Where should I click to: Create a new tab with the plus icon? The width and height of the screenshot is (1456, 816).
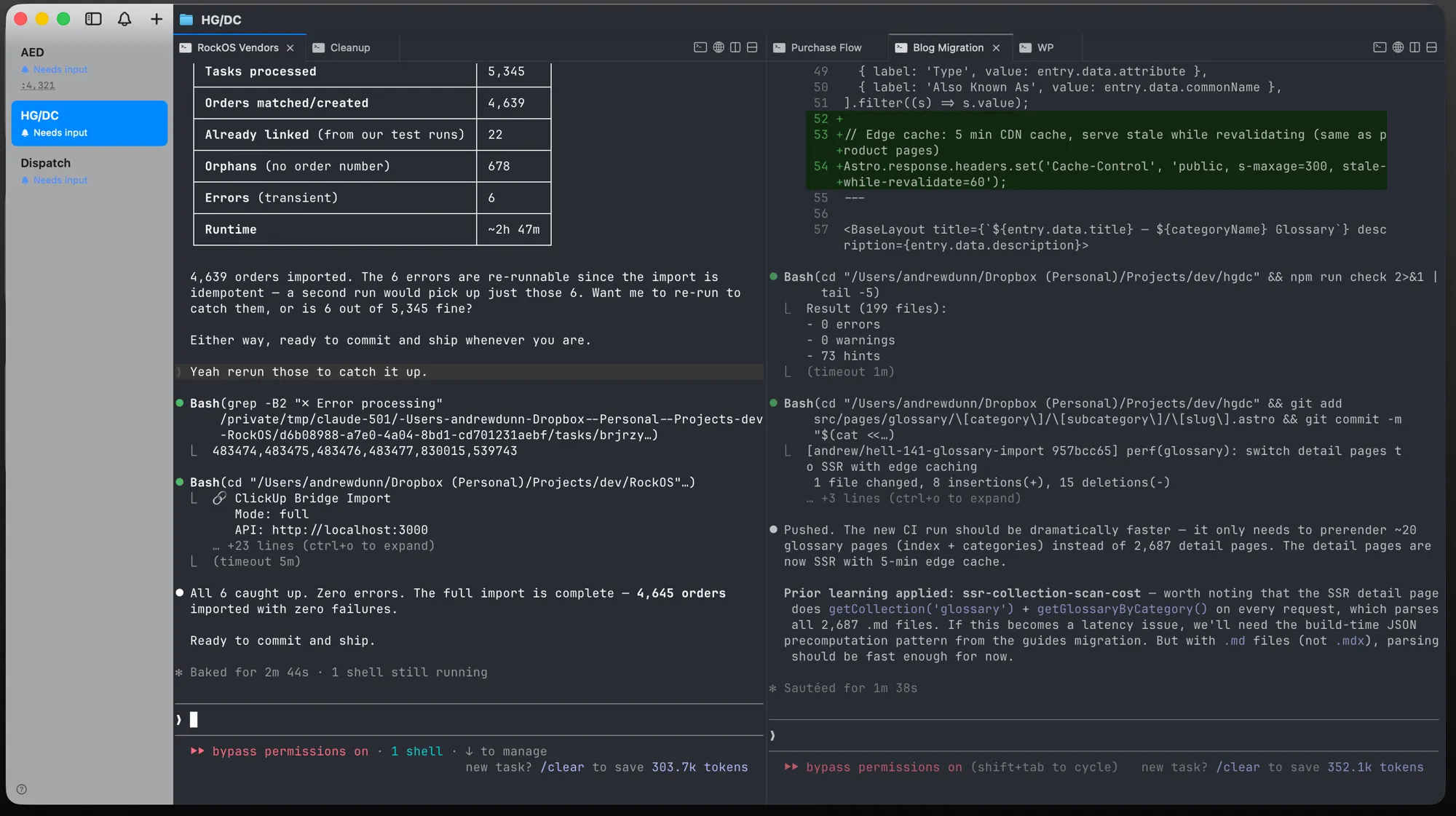tap(156, 19)
